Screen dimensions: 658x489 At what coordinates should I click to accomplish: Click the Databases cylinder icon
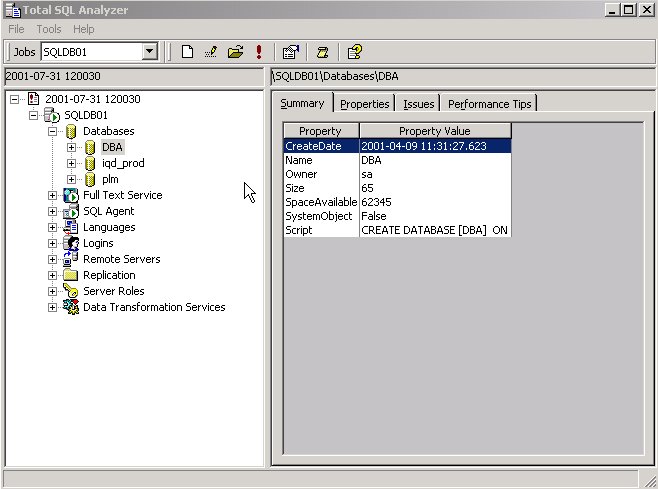[71, 131]
